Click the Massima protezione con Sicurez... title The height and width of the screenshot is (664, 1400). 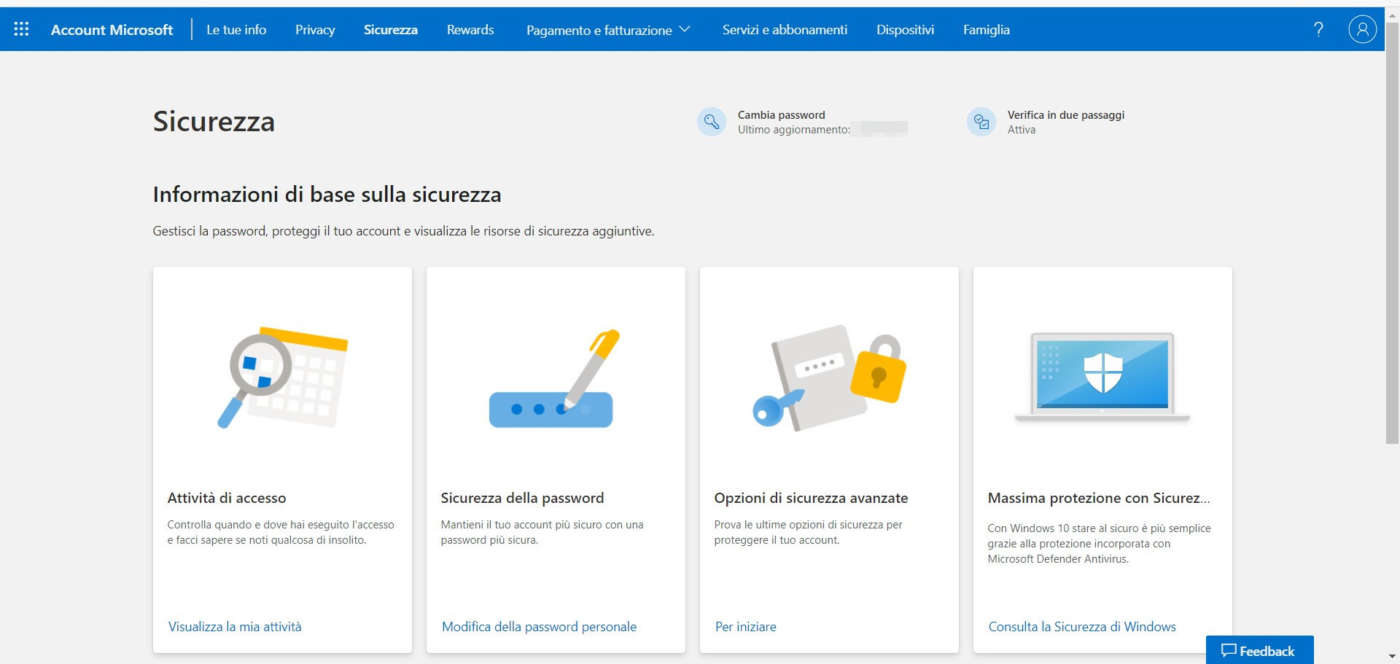point(1099,498)
